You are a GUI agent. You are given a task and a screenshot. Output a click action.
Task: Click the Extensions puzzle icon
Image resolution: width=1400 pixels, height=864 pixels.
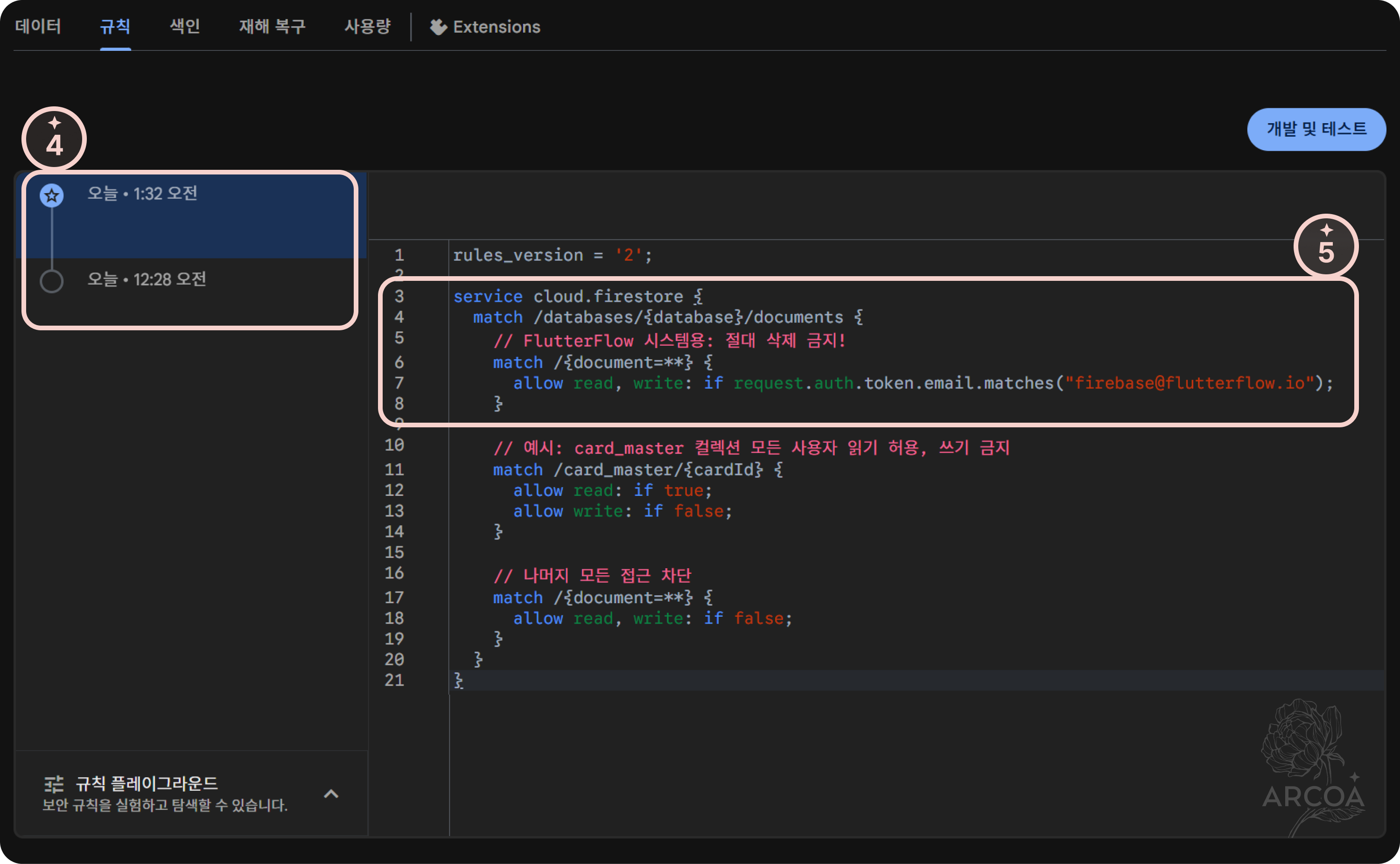[438, 27]
